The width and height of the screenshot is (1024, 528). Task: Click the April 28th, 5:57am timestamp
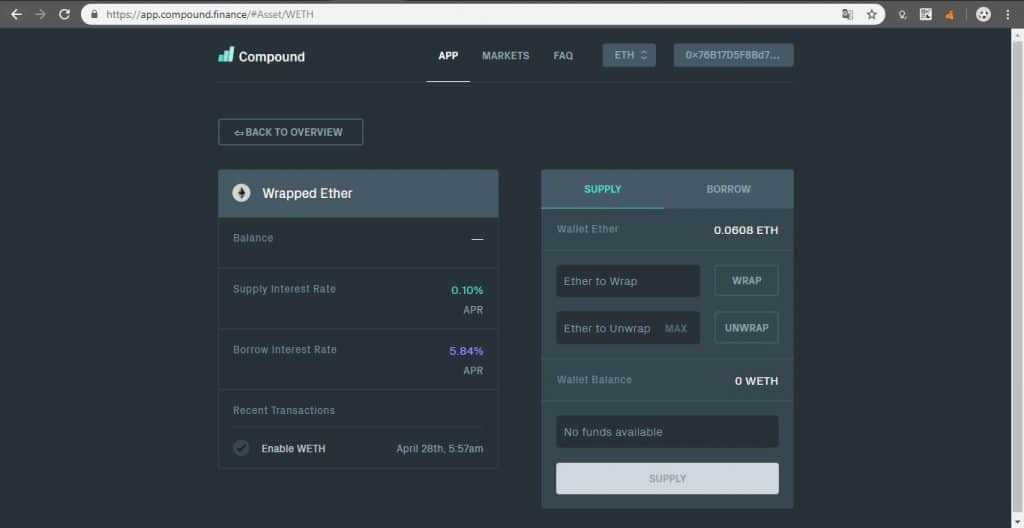click(x=440, y=448)
